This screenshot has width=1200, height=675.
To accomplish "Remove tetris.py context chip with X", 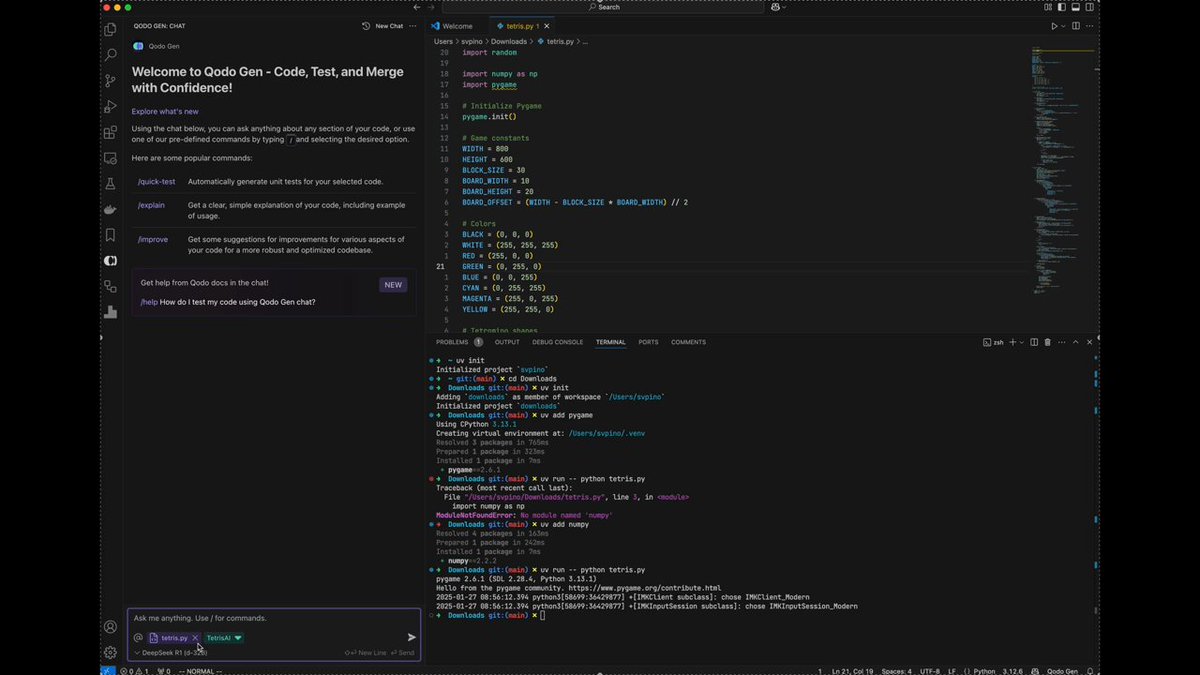I will [x=195, y=638].
